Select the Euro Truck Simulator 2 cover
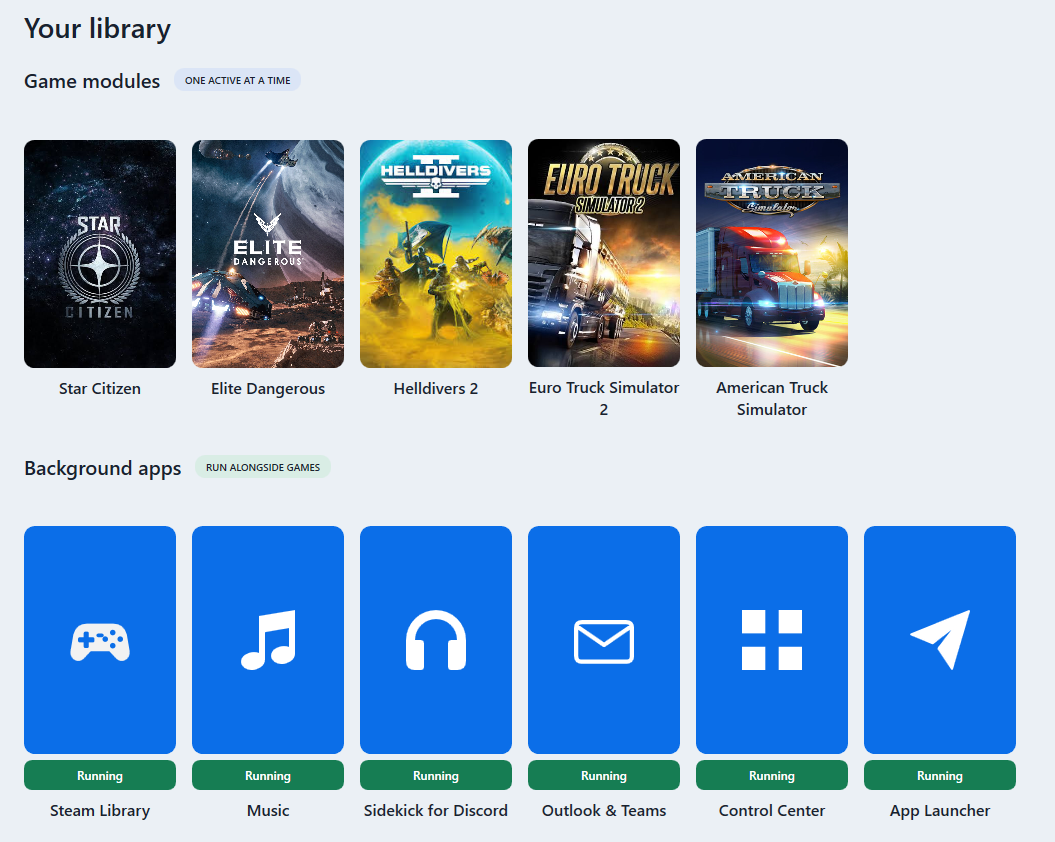The height and width of the screenshot is (842, 1055). point(604,253)
